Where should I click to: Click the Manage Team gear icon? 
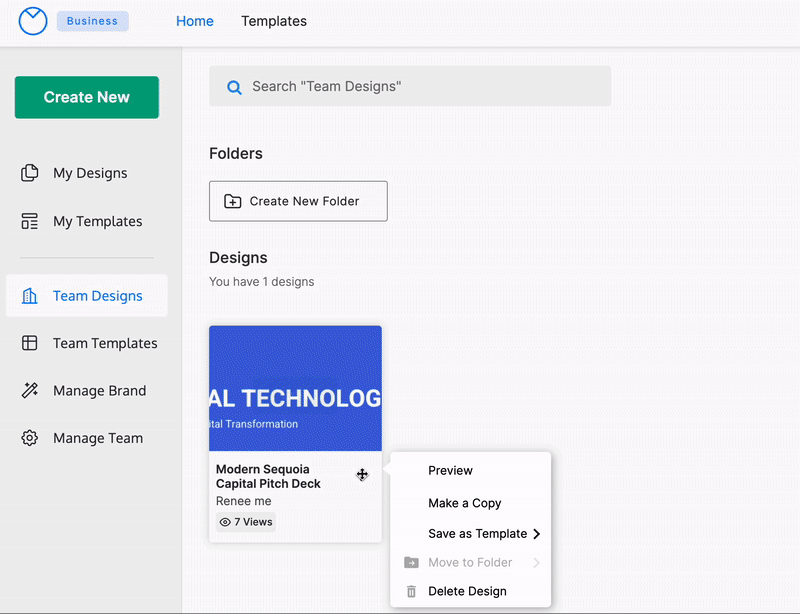point(30,438)
